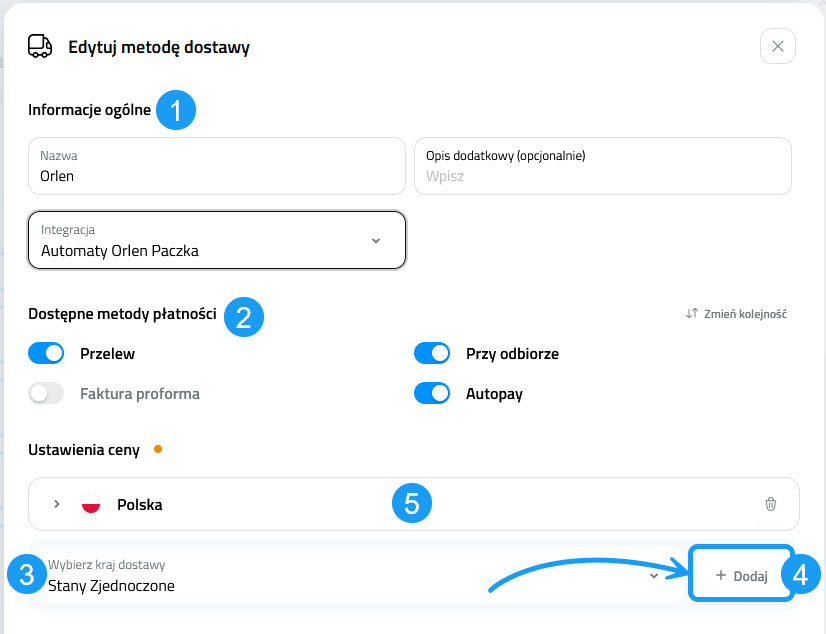826x634 pixels.
Task: Click the Nazwa input field
Action: pyautogui.click(x=217, y=166)
